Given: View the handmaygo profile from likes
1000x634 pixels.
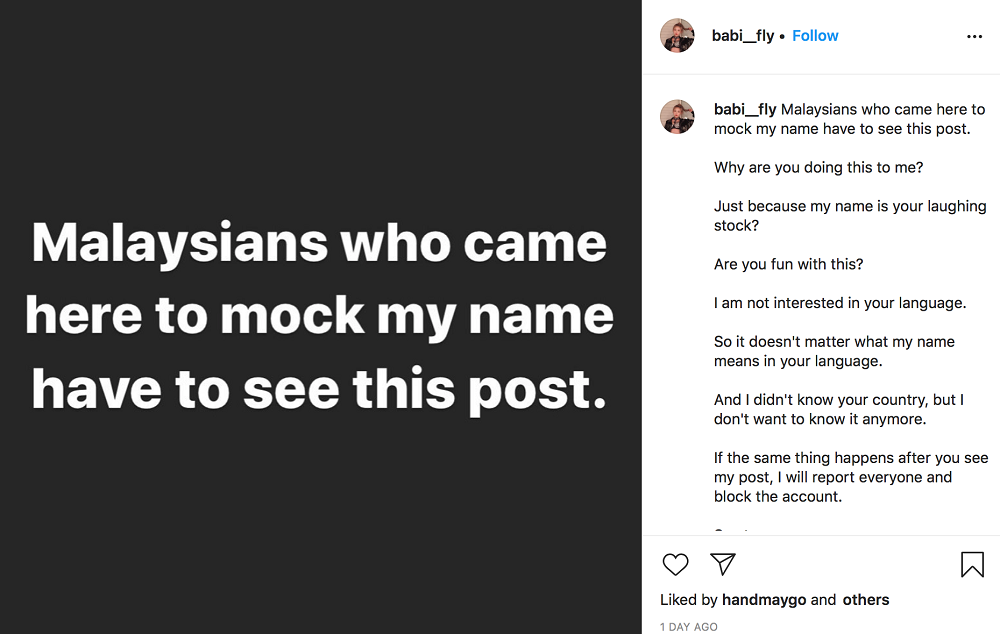Looking at the screenshot, I should click(x=764, y=600).
